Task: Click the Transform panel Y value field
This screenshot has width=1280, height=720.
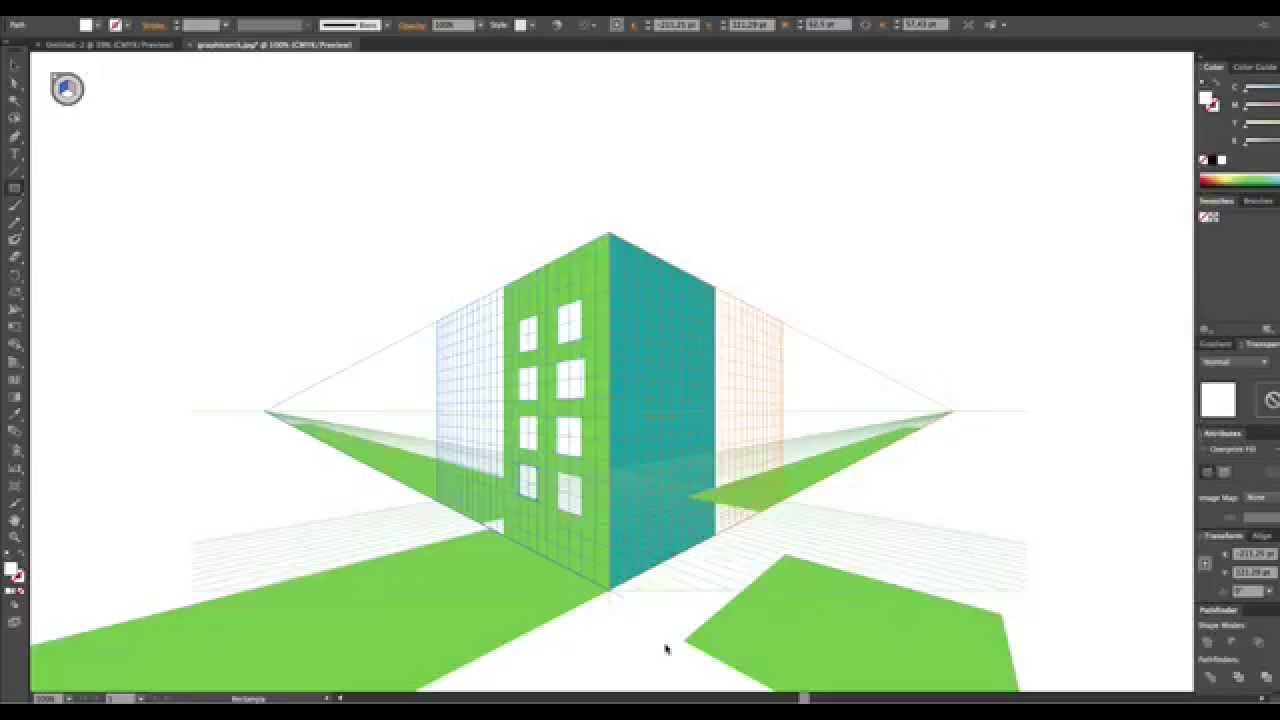Action: pyautogui.click(x=1255, y=572)
